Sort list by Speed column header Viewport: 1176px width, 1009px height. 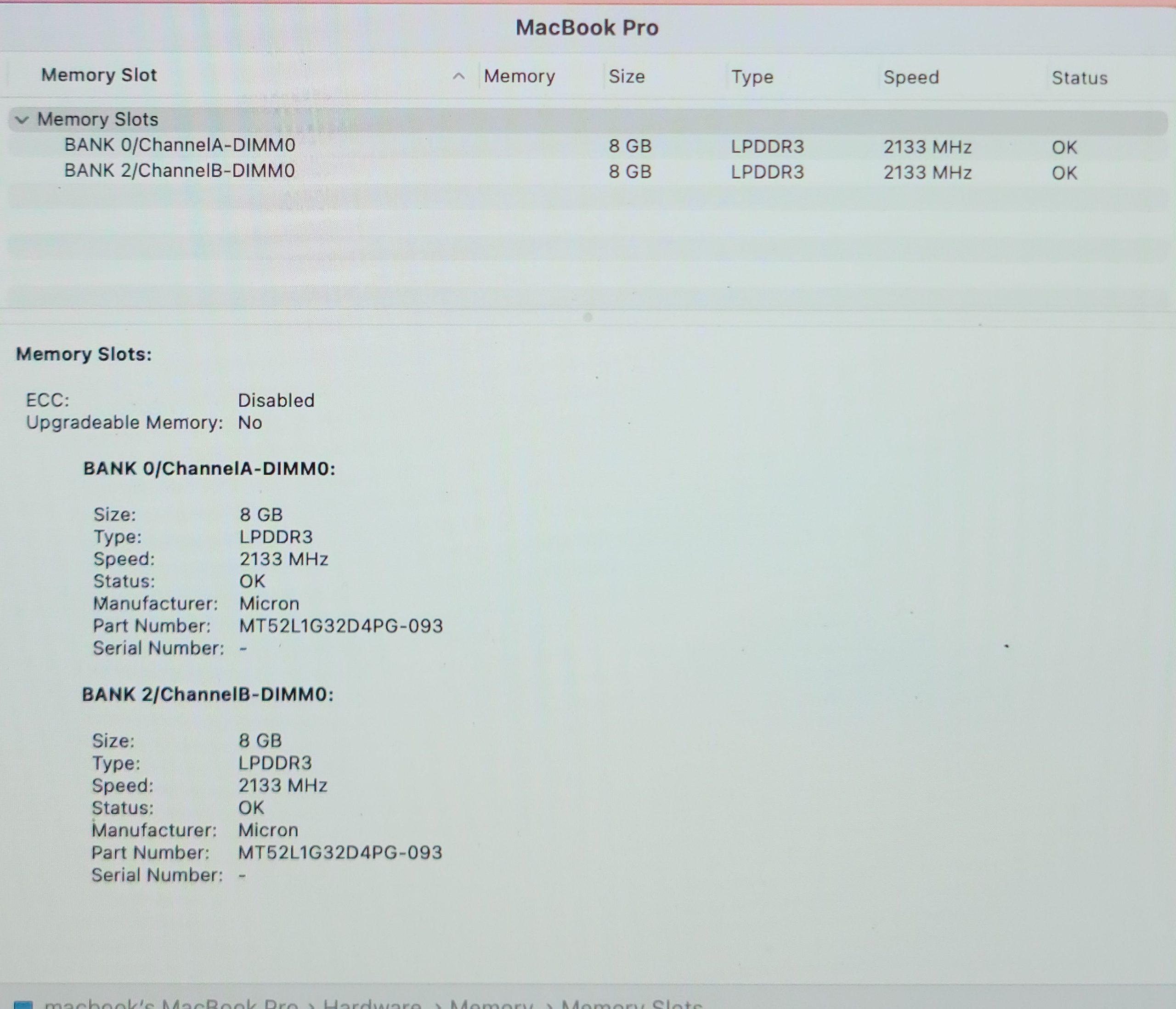click(x=911, y=77)
